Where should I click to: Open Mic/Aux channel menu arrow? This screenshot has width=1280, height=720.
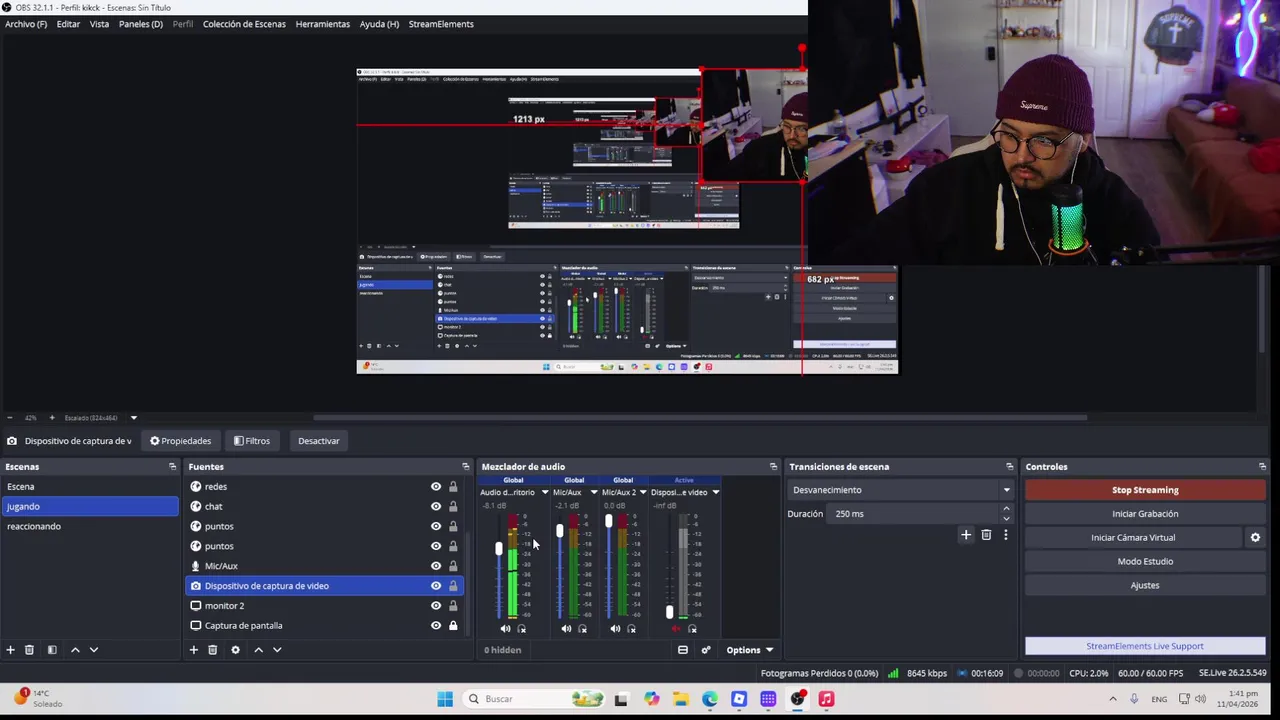[594, 492]
